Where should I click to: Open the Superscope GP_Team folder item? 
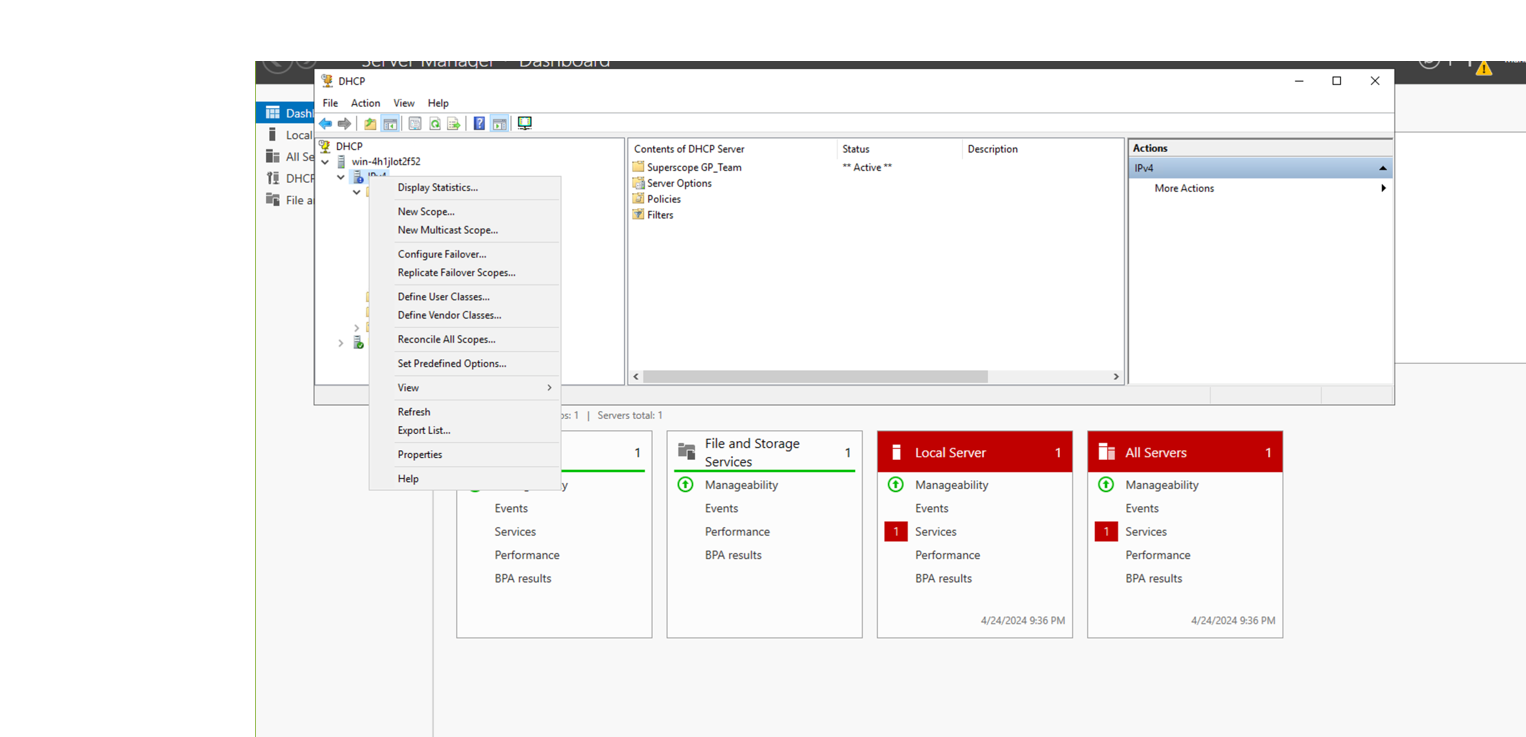click(x=693, y=167)
